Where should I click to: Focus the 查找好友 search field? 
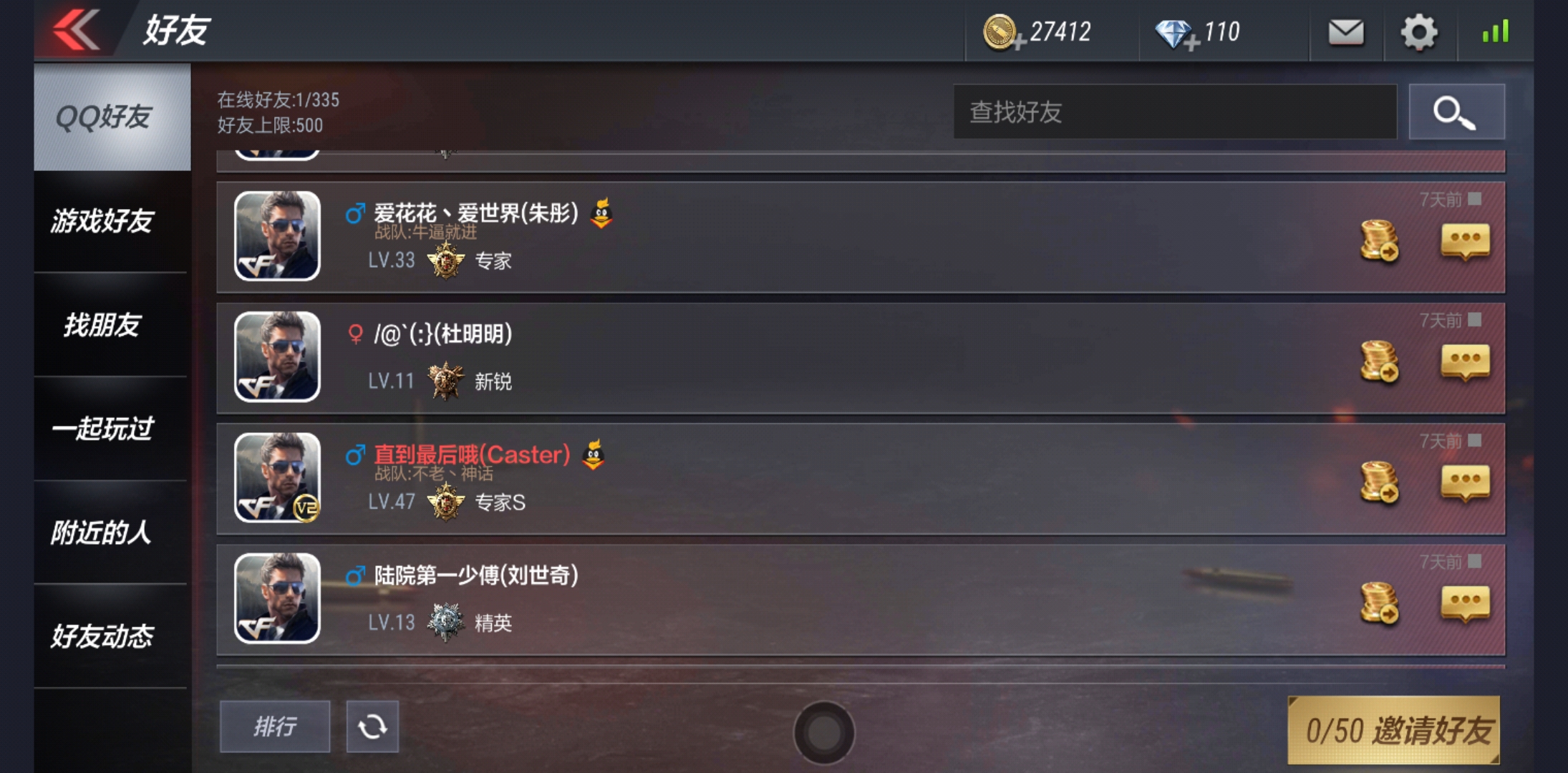[1175, 112]
